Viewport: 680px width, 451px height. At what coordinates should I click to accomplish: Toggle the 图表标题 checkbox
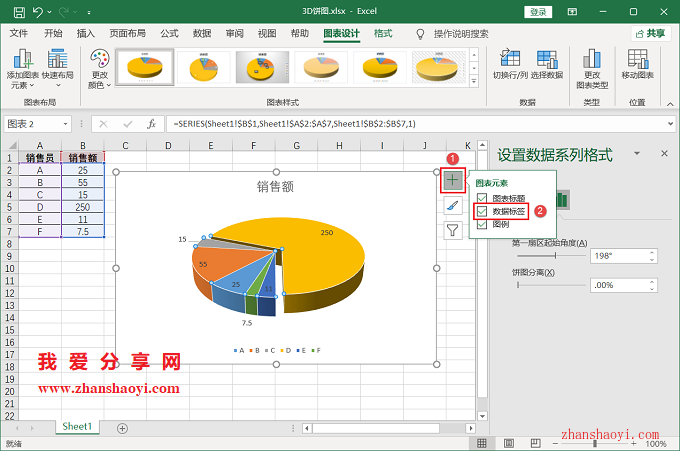click(482, 198)
